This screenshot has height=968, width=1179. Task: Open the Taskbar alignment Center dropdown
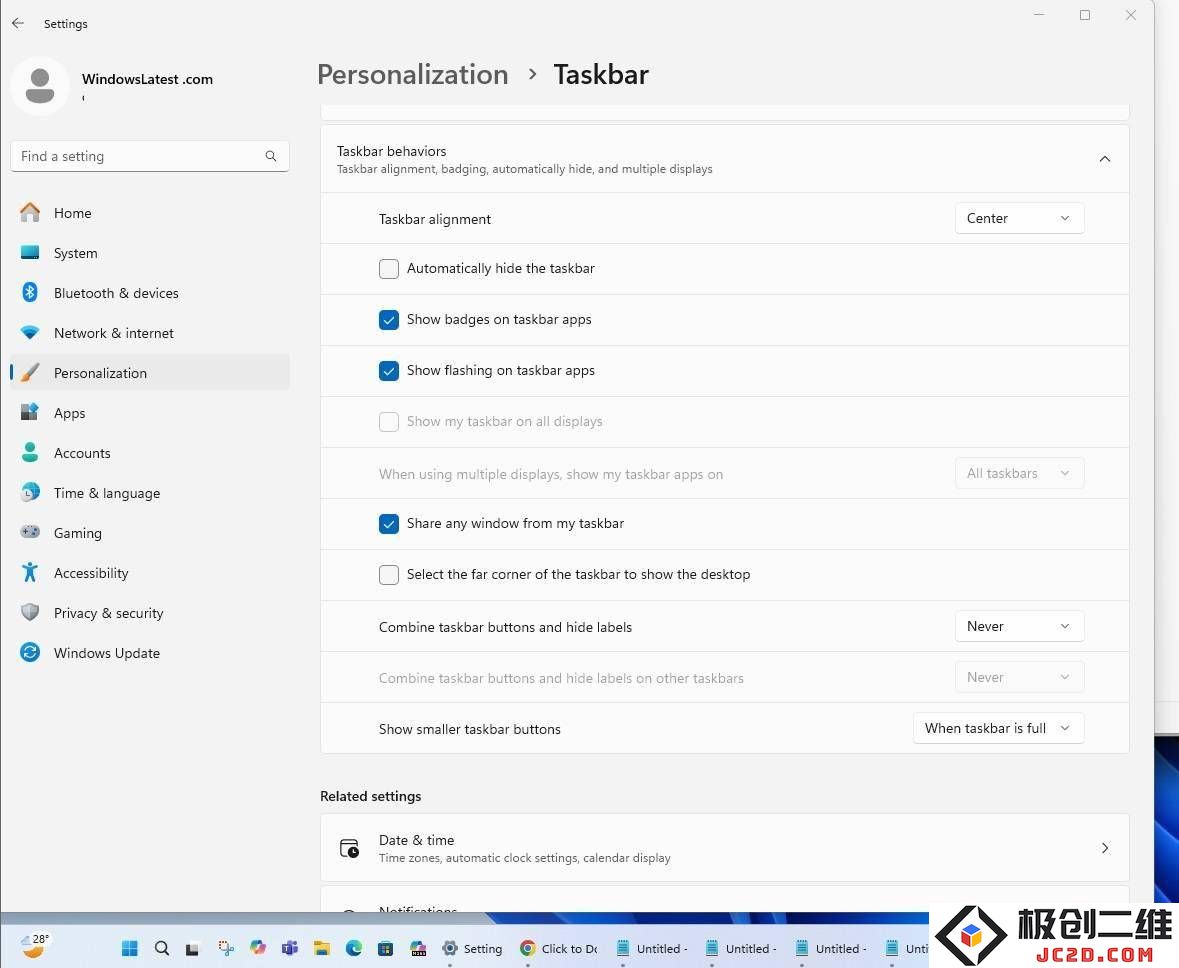point(1019,218)
